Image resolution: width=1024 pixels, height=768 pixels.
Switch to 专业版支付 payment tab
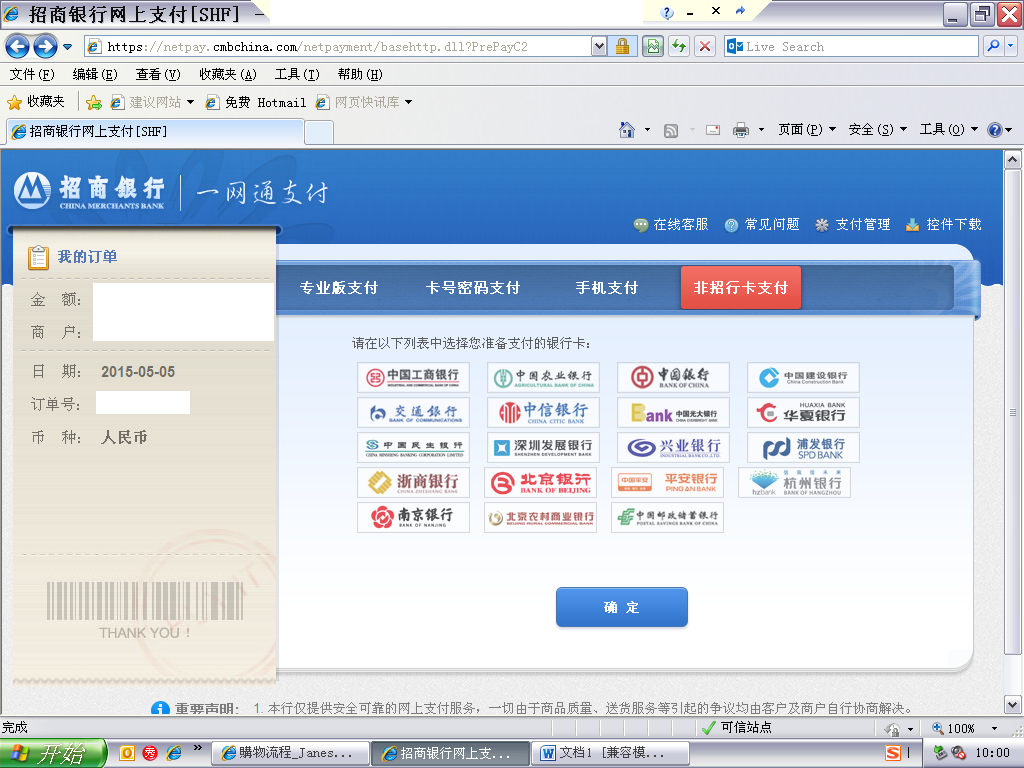(x=339, y=288)
